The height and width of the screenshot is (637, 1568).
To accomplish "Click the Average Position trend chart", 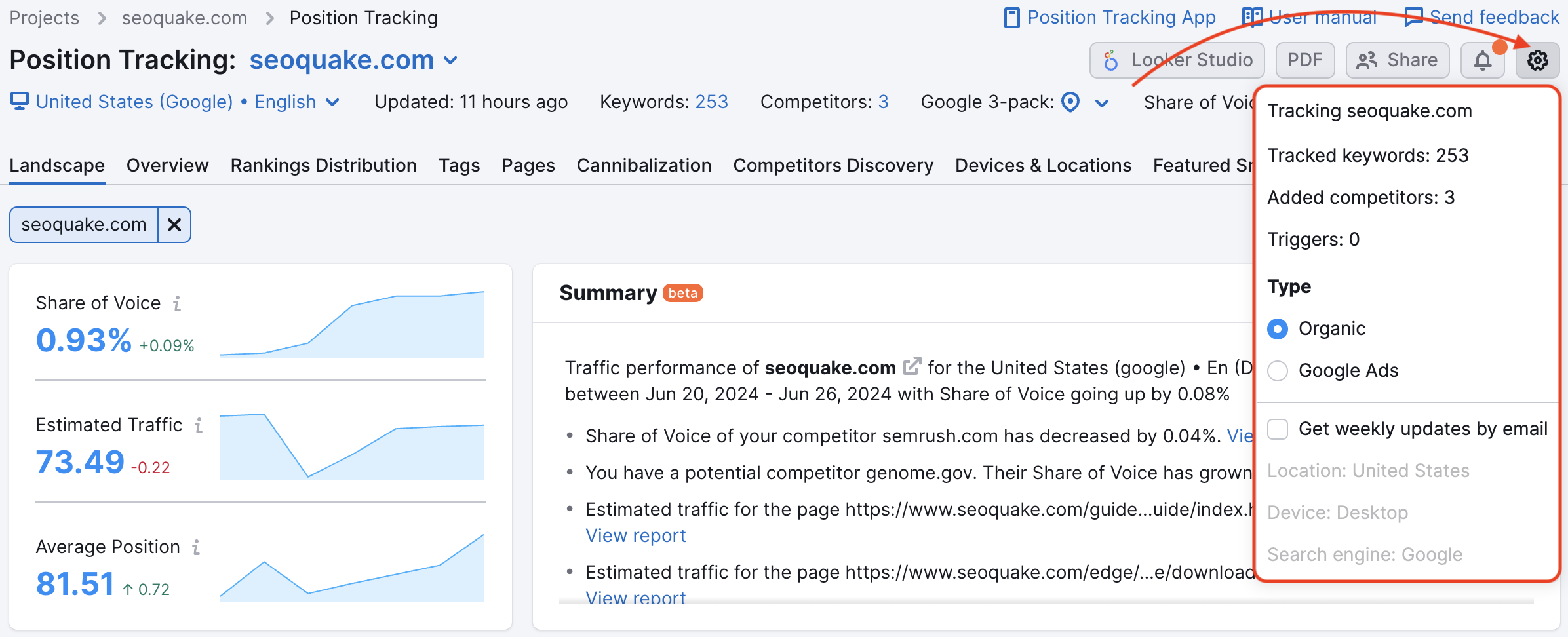I will [x=352, y=568].
